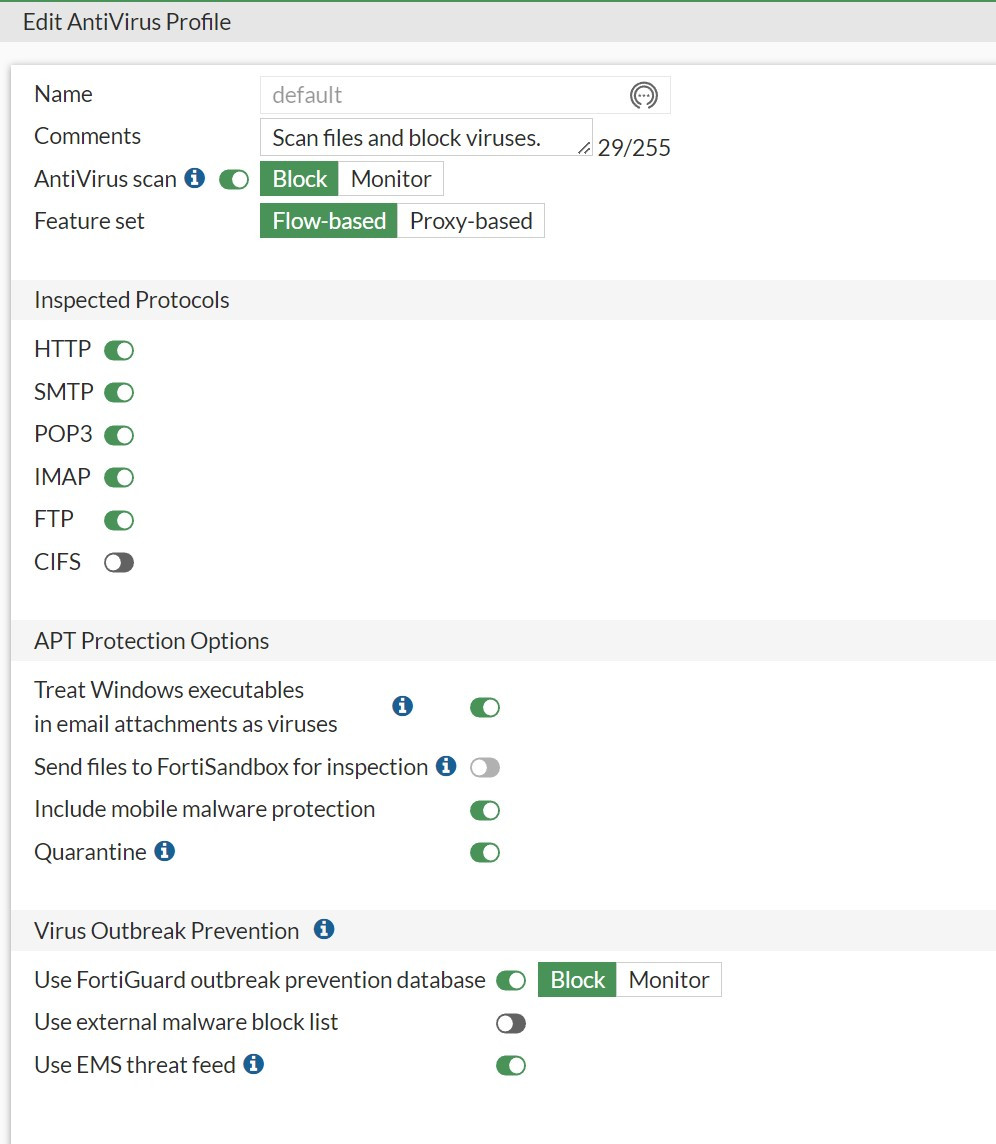Viewport: 996px width, 1144px height.
Task: Set AntiVirus scan mode to Monitor
Action: click(x=391, y=179)
